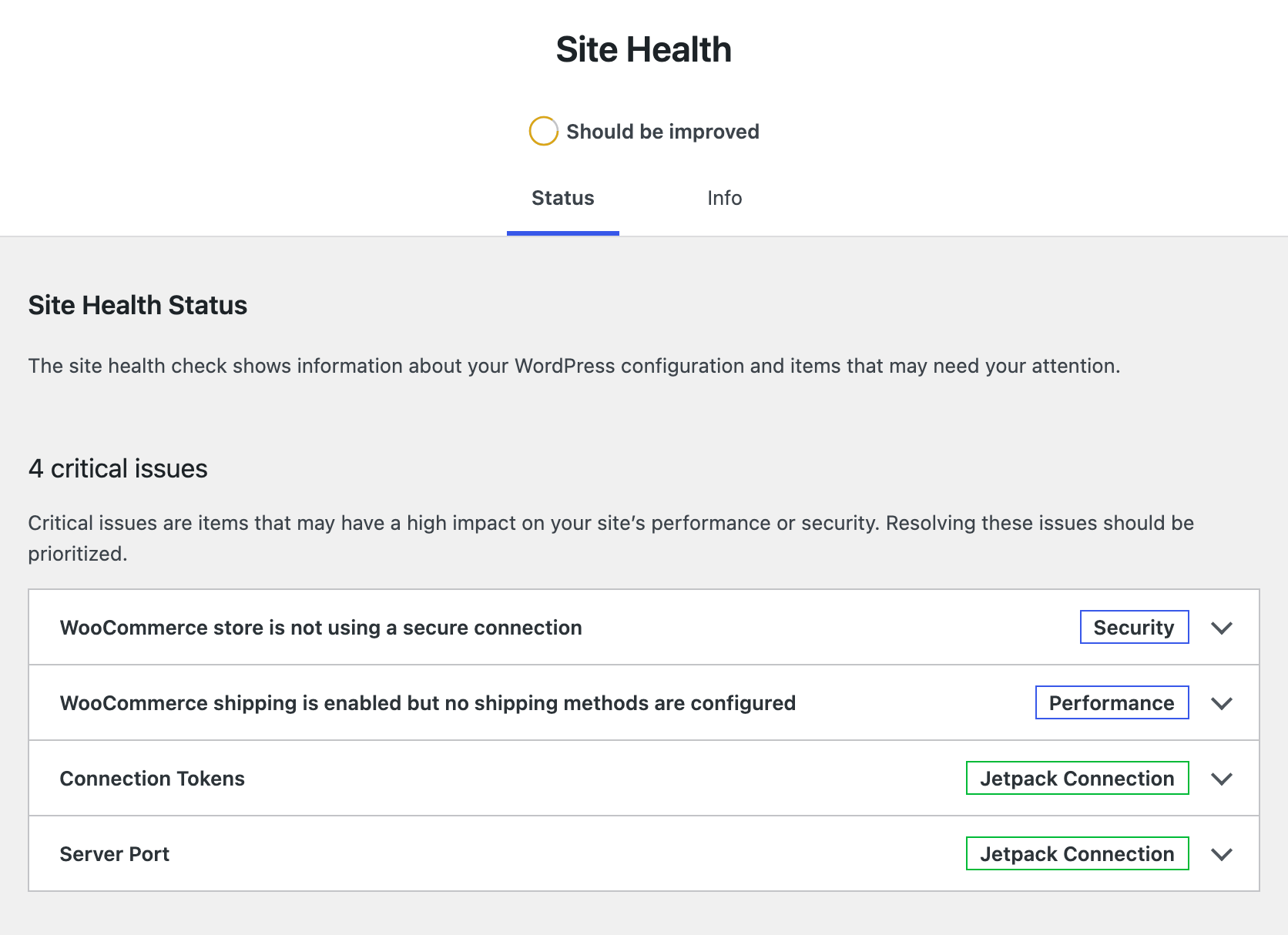Viewport: 1288px width, 935px height.
Task: Click the 'Site Health' page title
Action: pyautogui.click(x=644, y=49)
